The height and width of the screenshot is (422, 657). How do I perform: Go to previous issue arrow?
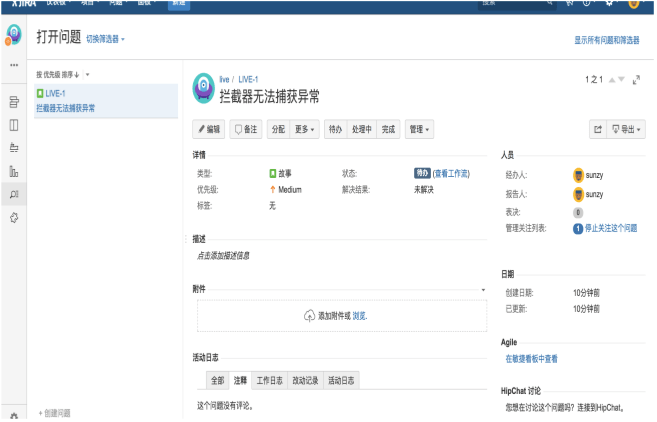612,80
